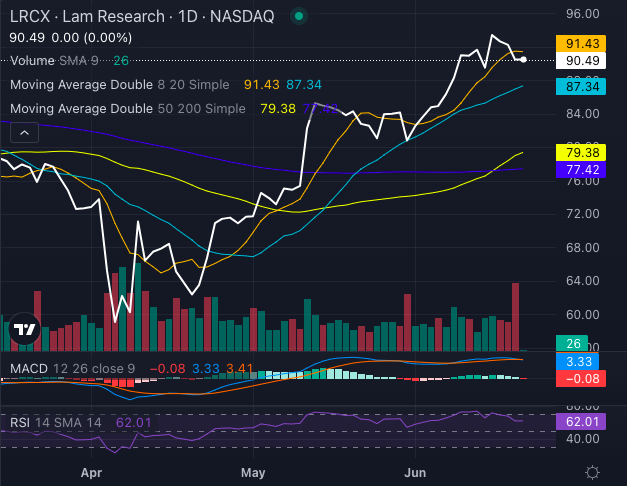Click the tallest red volume bar in June
Image resolution: width=627 pixels, height=486 pixels.
(515, 317)
